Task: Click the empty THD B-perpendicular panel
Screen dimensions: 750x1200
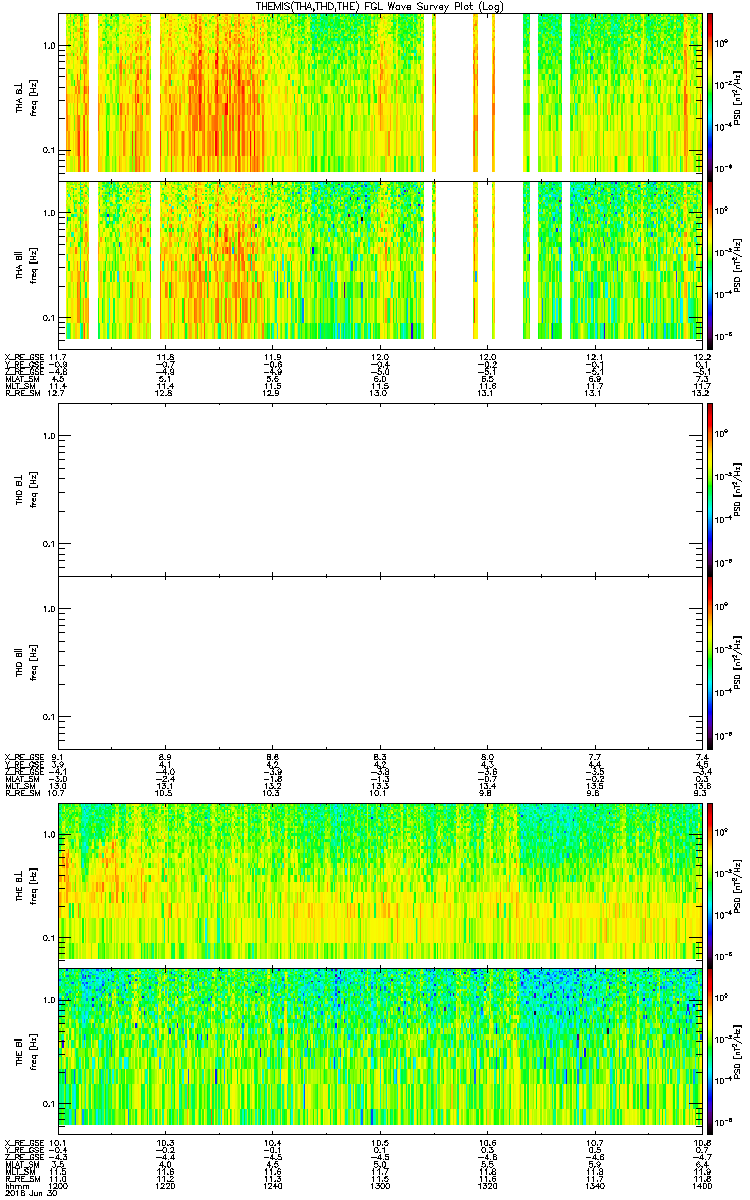Action: (381, 489)
